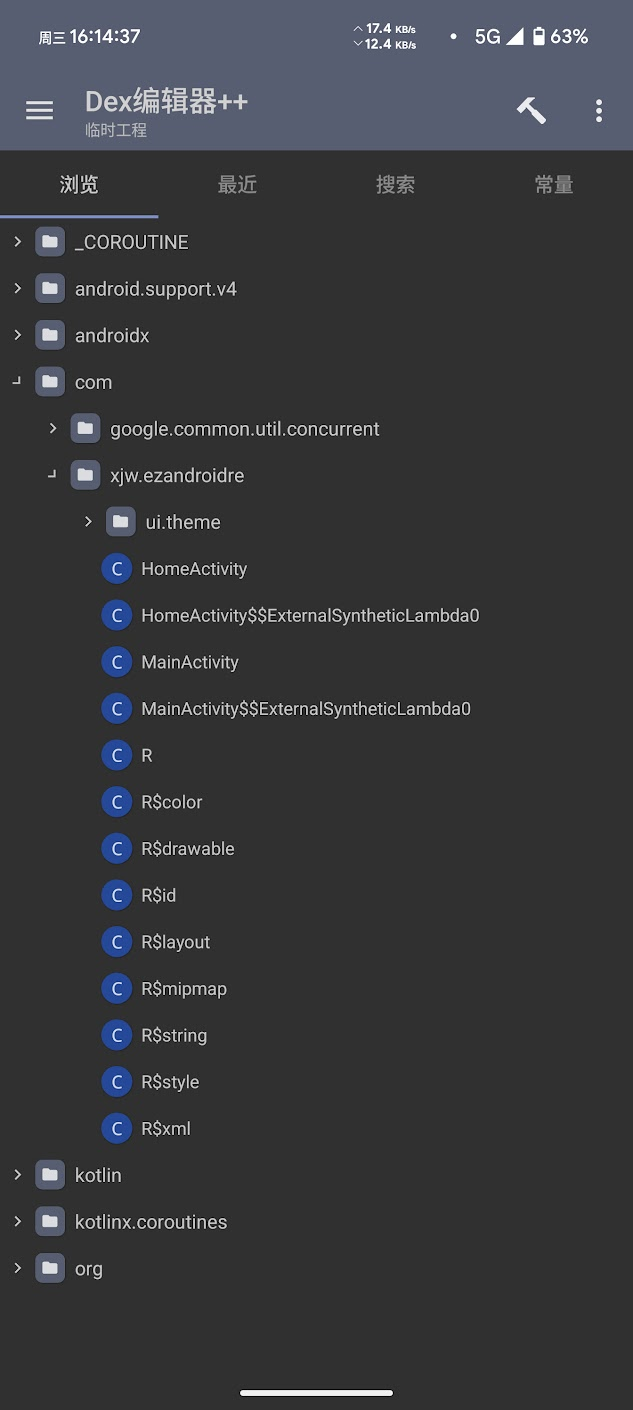This screenshot has height=1410, width=633.
Task: Open the three-dot overflow menu
Action: click(599, 110)
